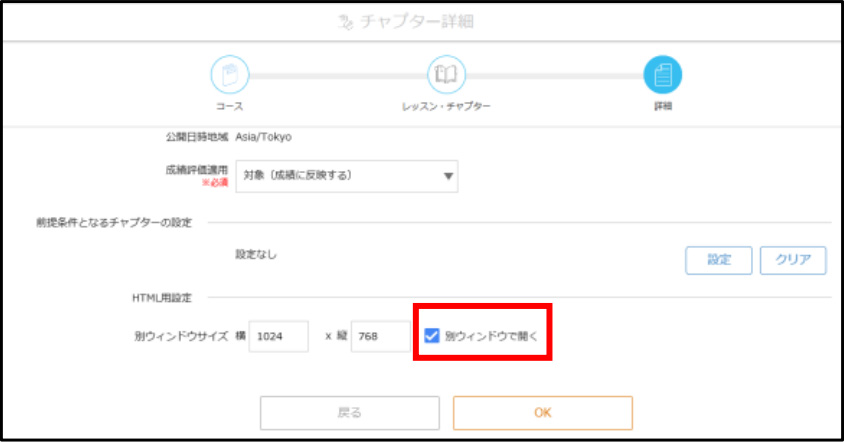
Task: Click the 別ウィンドウで開く label text
Action: [x=491, y=336]
